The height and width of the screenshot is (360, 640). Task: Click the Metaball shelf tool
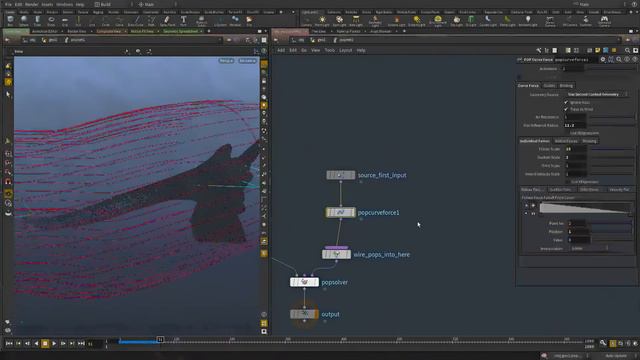coord(235,20)
